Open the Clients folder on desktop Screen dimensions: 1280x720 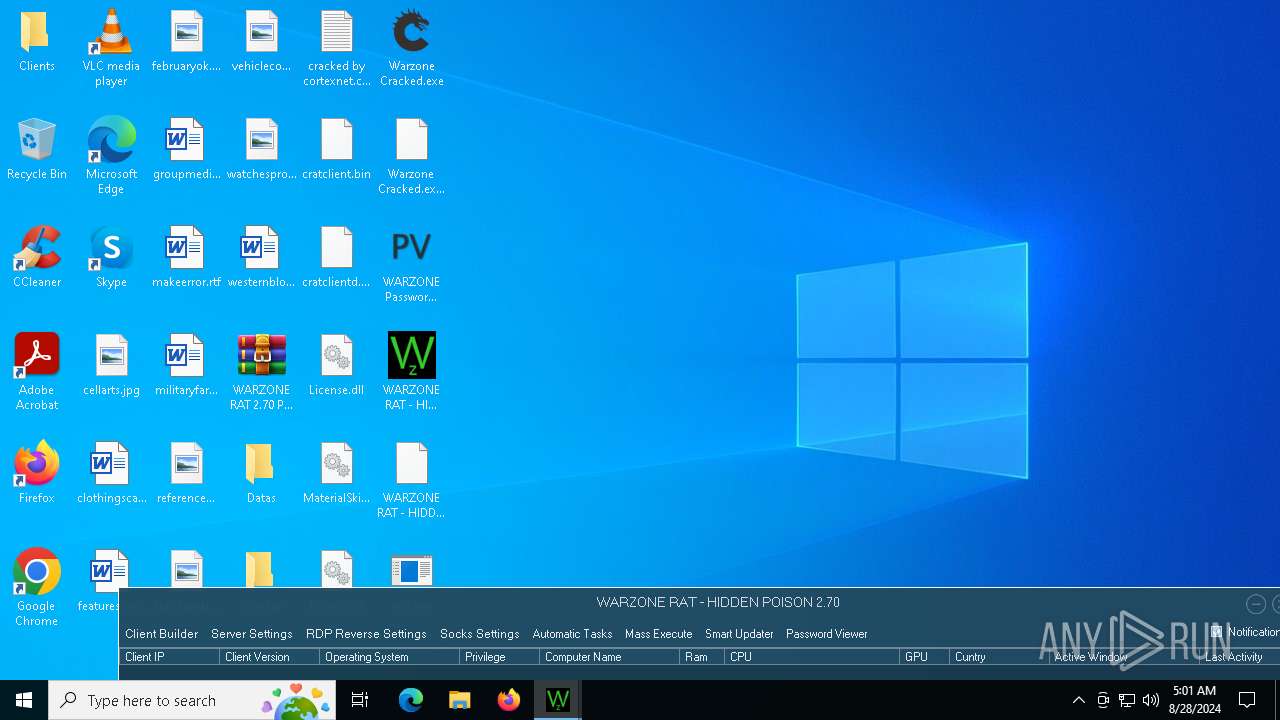click(36, 42)
